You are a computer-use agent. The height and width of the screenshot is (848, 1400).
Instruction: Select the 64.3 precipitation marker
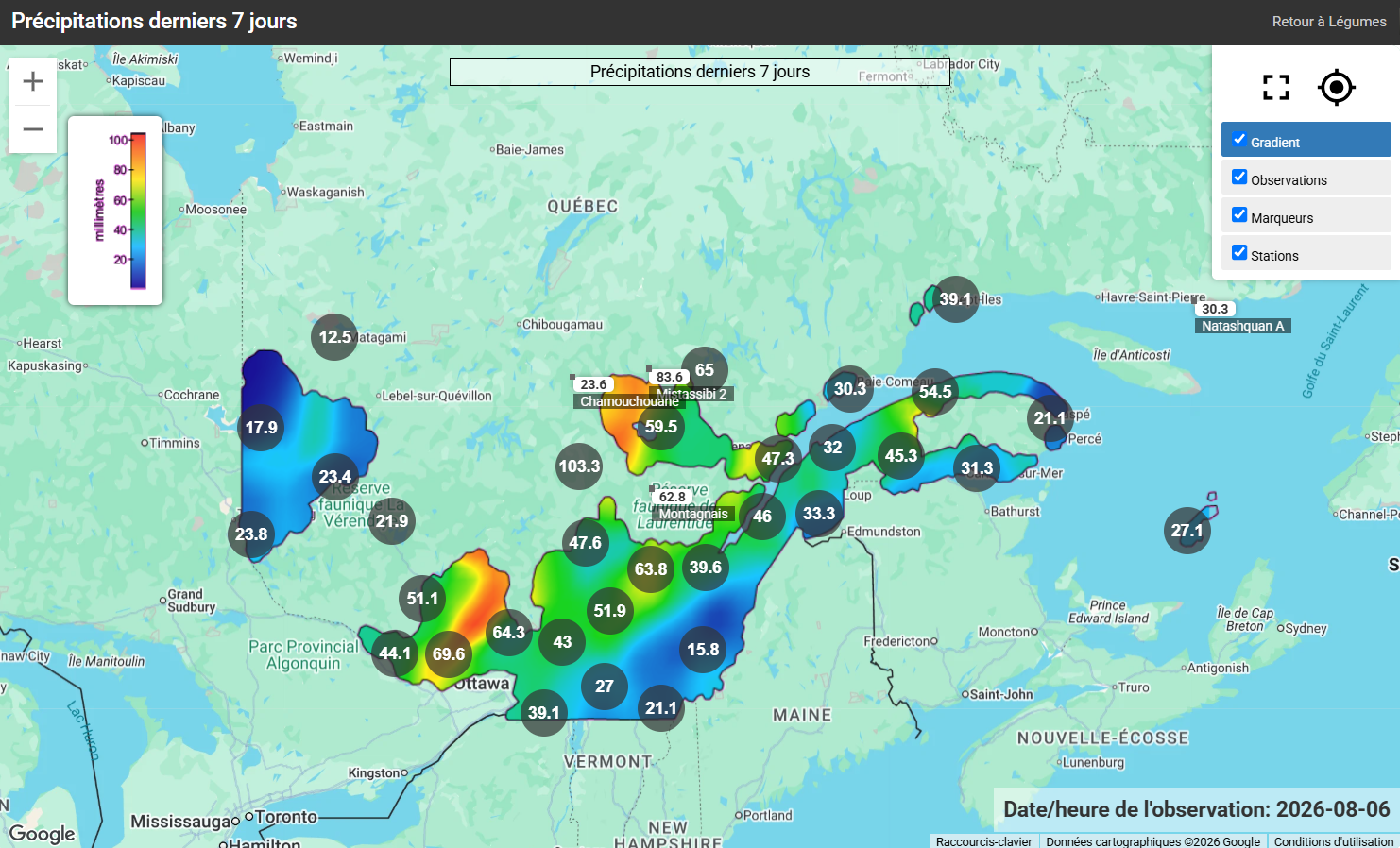pyautogui.click(x=509, y=633)
